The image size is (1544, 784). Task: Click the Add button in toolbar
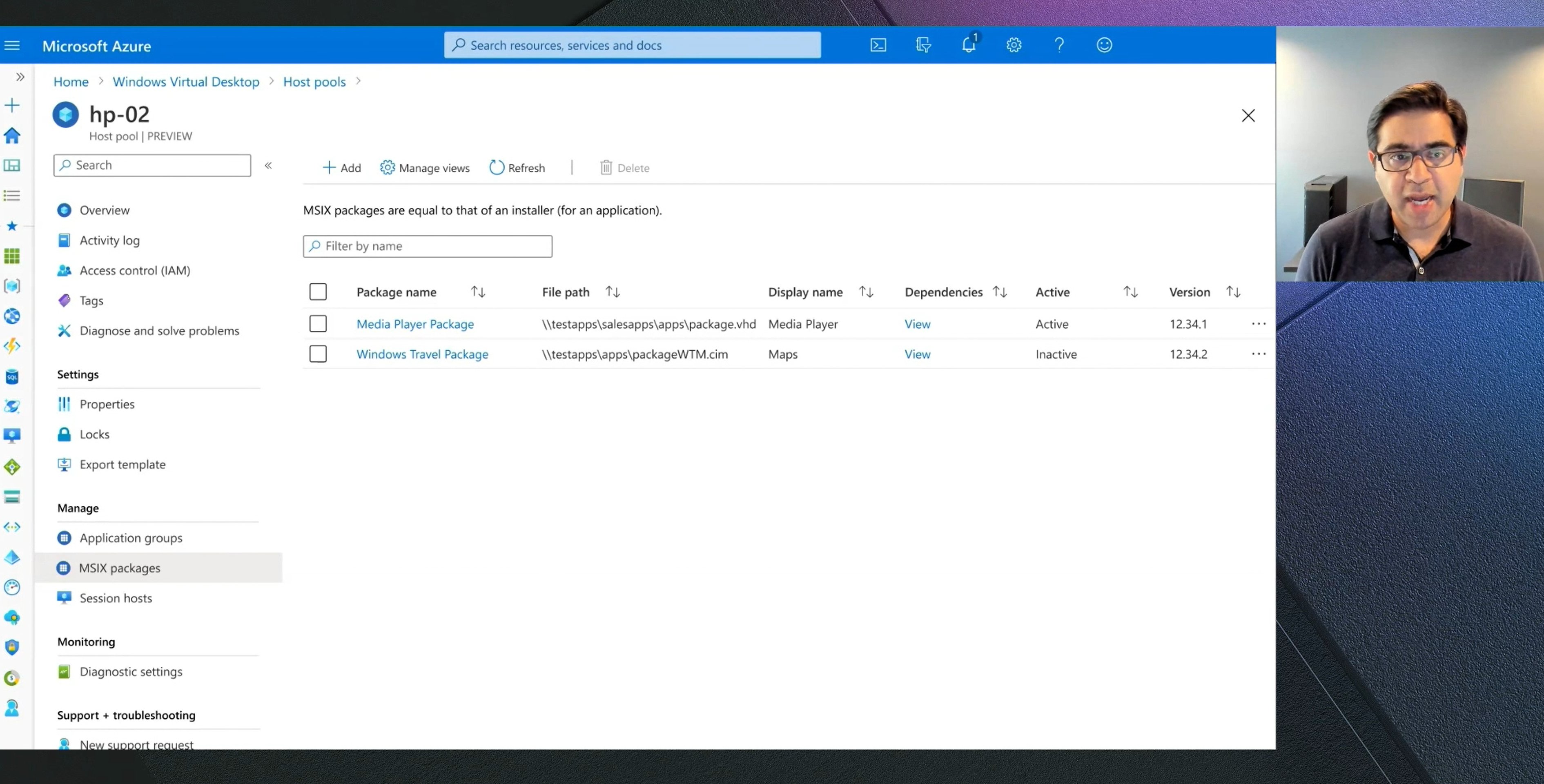[x=342, y=168]
